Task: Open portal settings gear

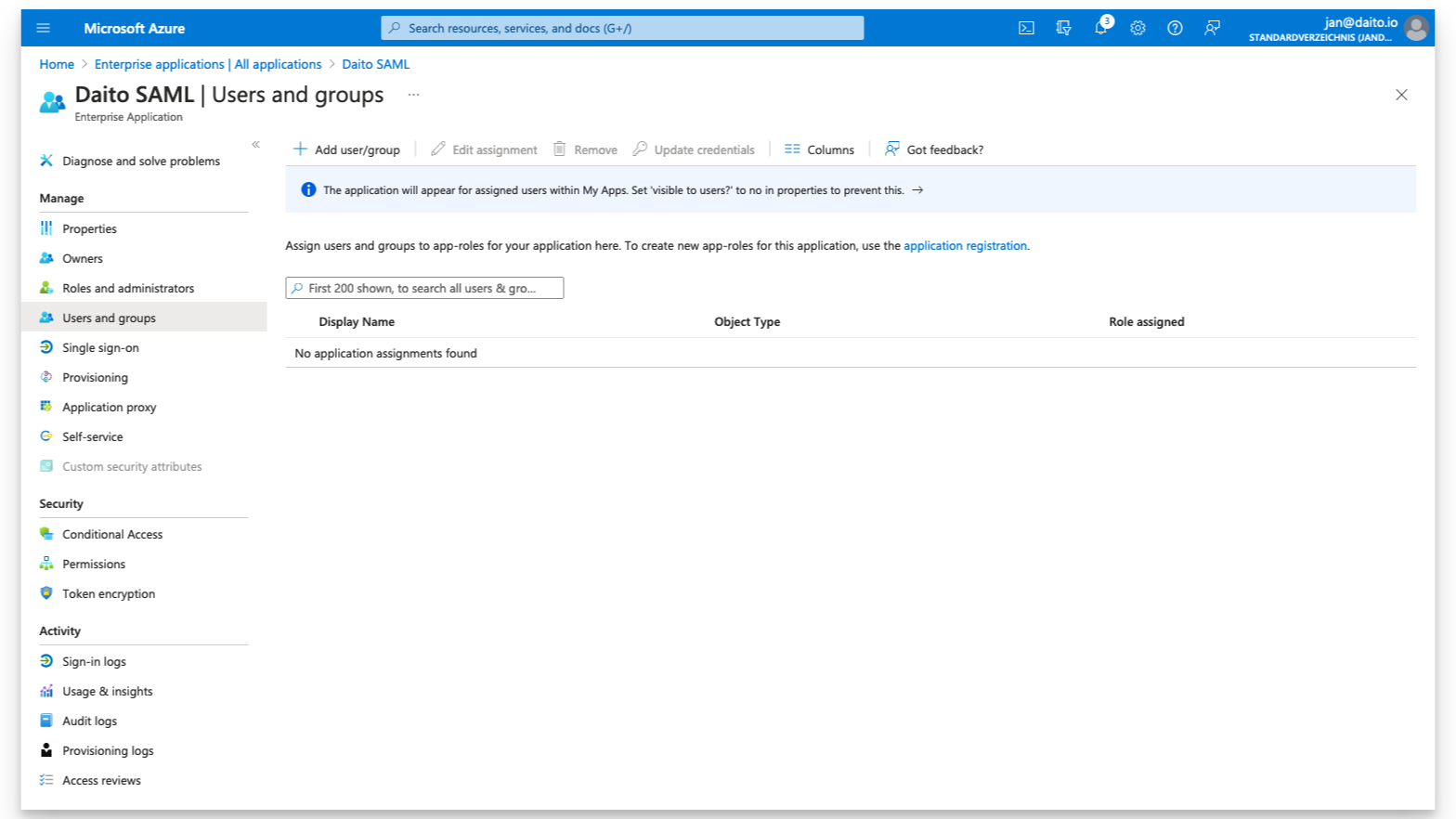Action: click(1137, 28)
